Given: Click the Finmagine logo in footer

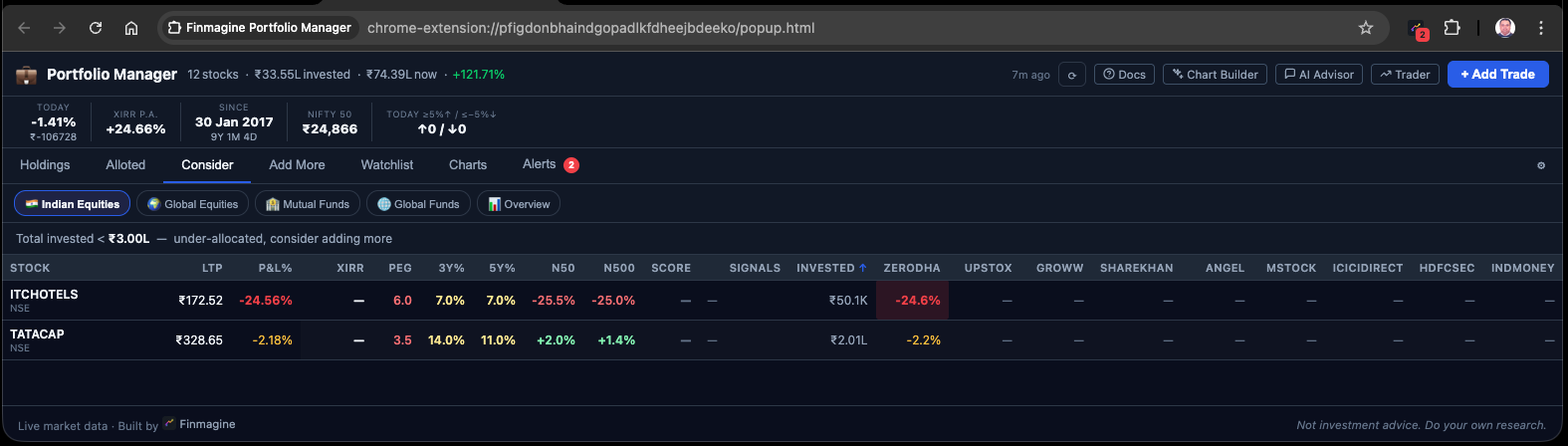Looking at the screenshot, I should [x=169, y=424].
